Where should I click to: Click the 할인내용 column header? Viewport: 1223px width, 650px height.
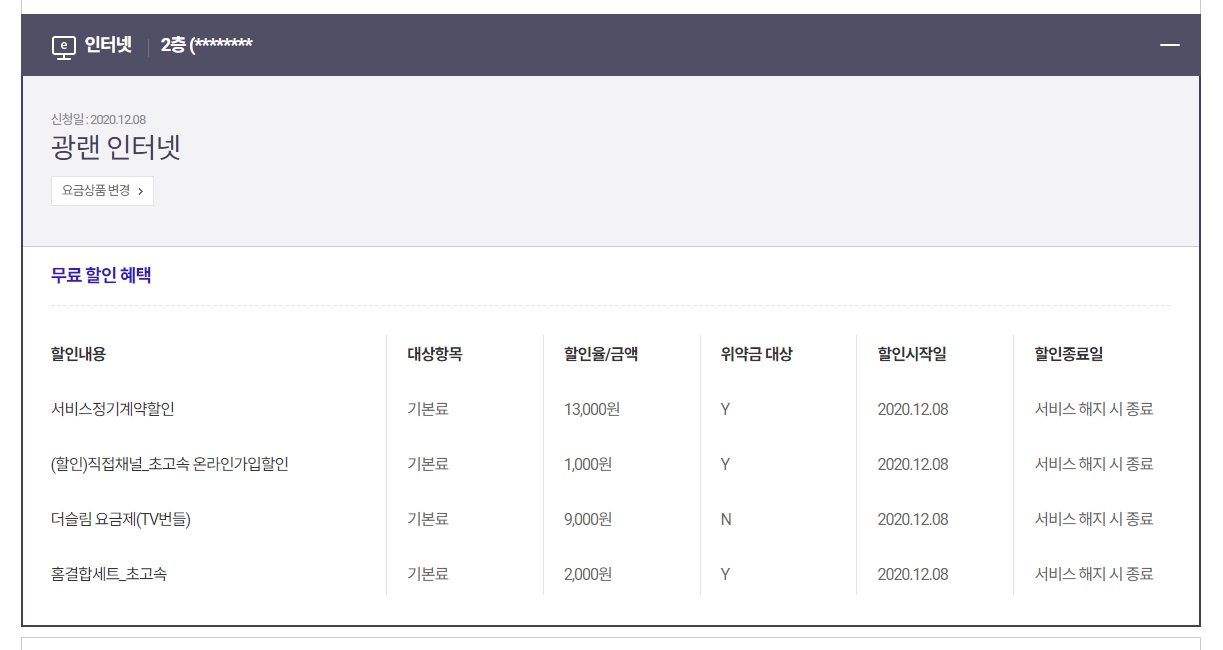[x=78, y=354]
